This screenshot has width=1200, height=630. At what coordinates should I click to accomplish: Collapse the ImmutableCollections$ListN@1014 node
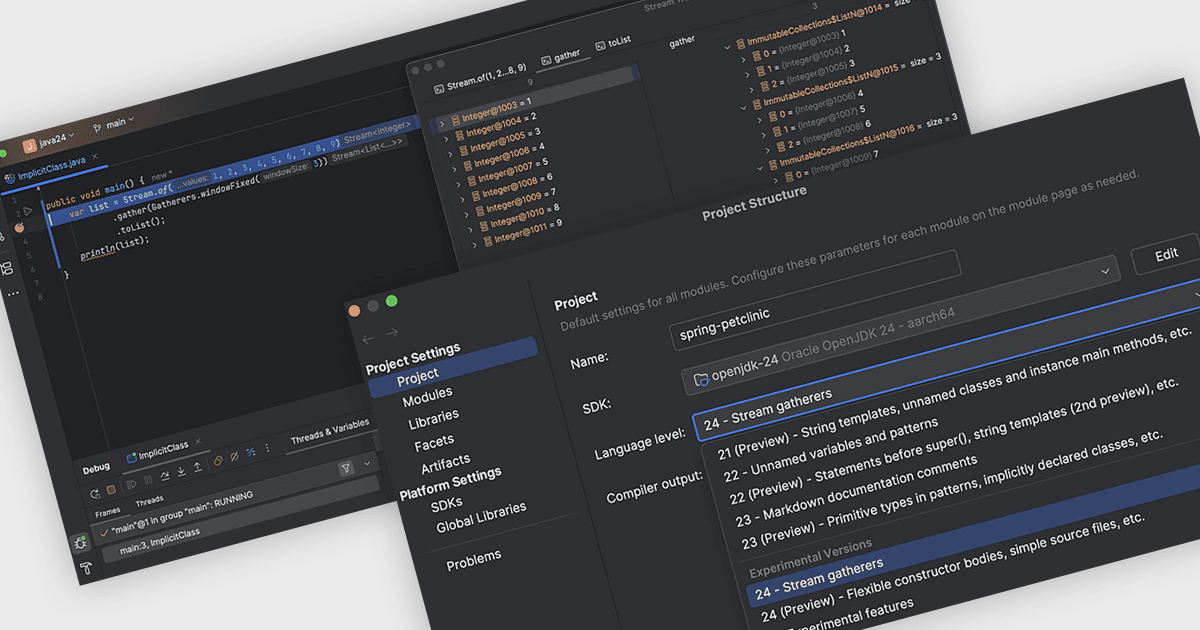click(x=728, y=45)
